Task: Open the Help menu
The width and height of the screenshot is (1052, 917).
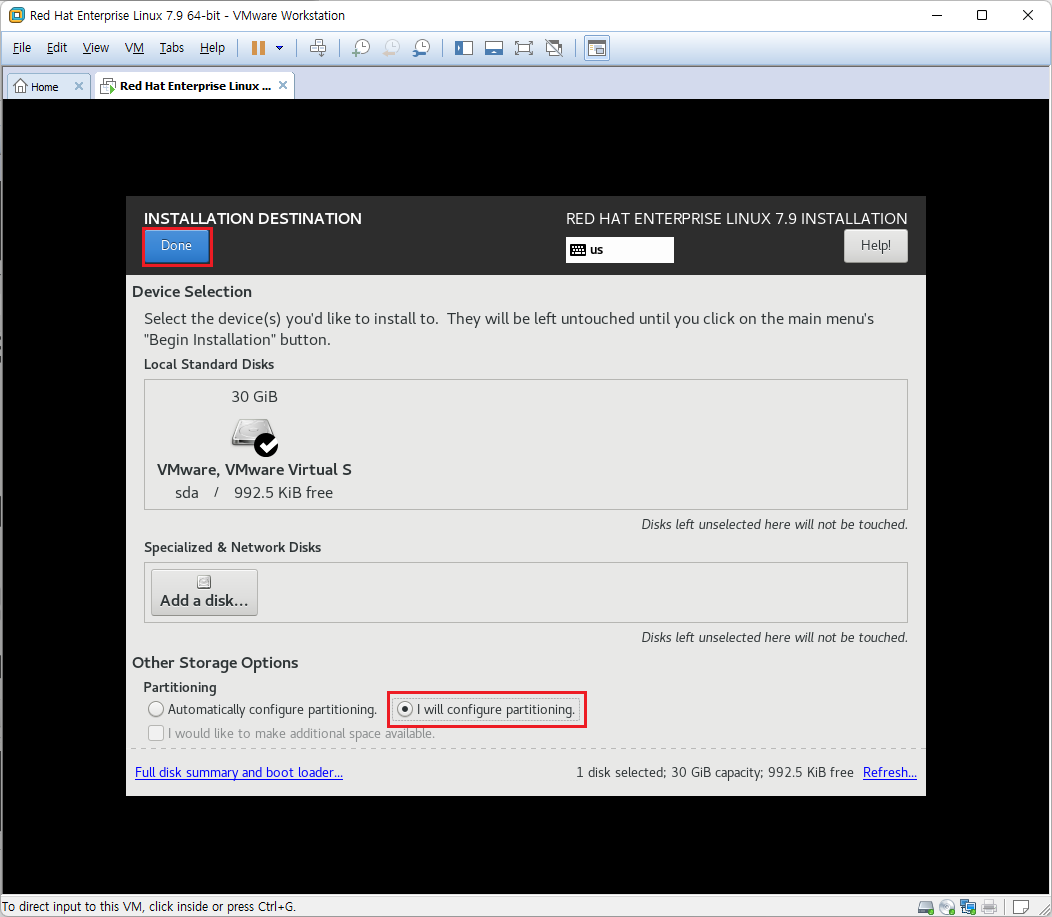Action: pyautogui.click(x=212, y=48)
